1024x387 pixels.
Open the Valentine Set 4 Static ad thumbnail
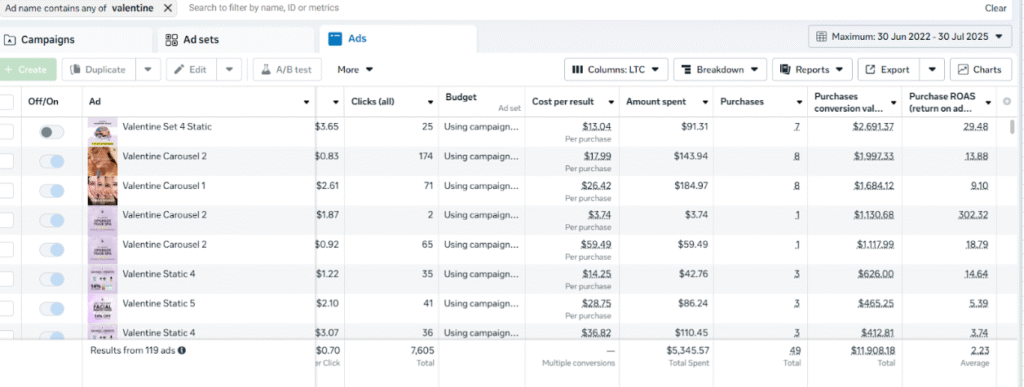click(x=103, y=132)
